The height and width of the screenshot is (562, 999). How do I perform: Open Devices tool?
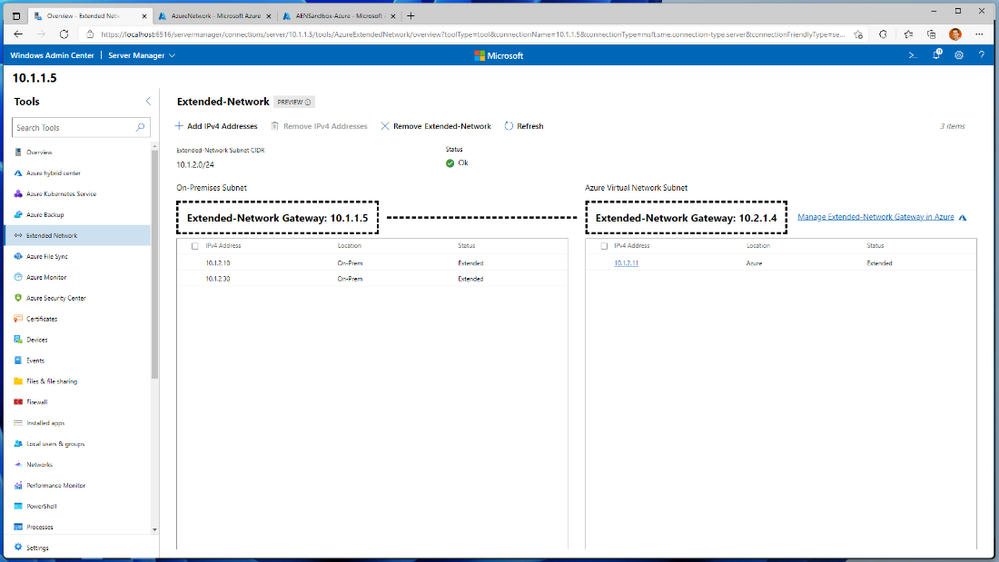(x=36, y=340)
